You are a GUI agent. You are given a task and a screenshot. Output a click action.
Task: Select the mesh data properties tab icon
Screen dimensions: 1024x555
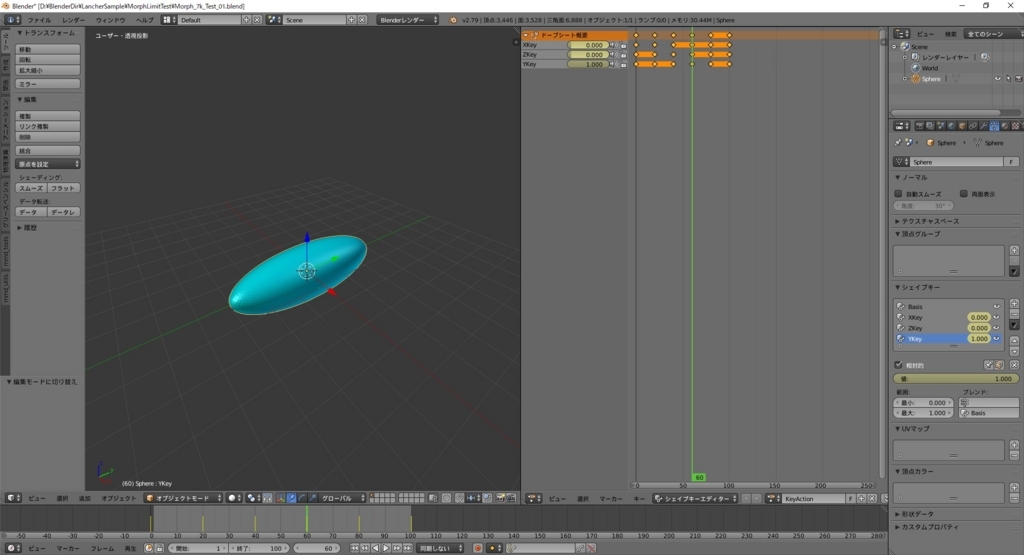[994, 126]
